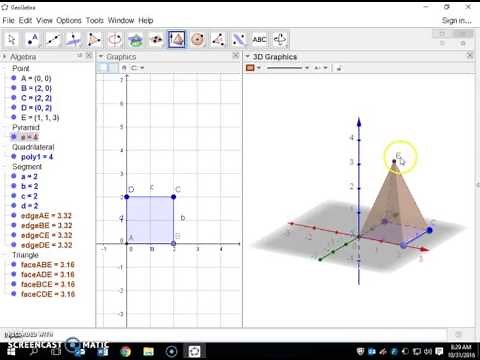Open the Help menu

click(146, 20)
